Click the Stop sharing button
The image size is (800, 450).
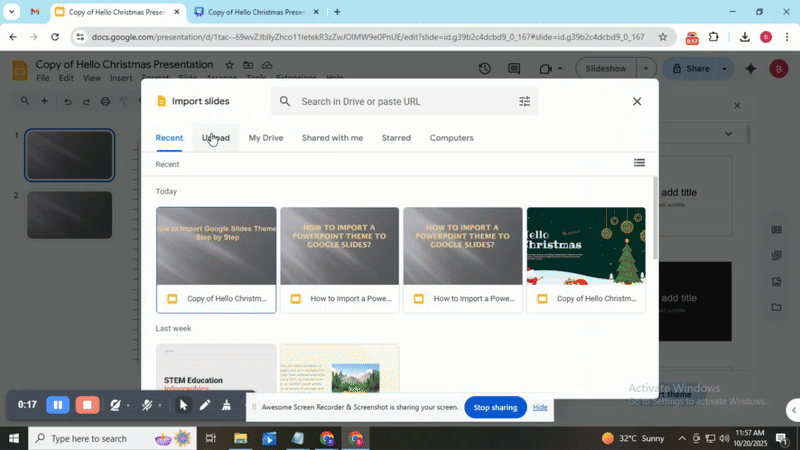495,407
